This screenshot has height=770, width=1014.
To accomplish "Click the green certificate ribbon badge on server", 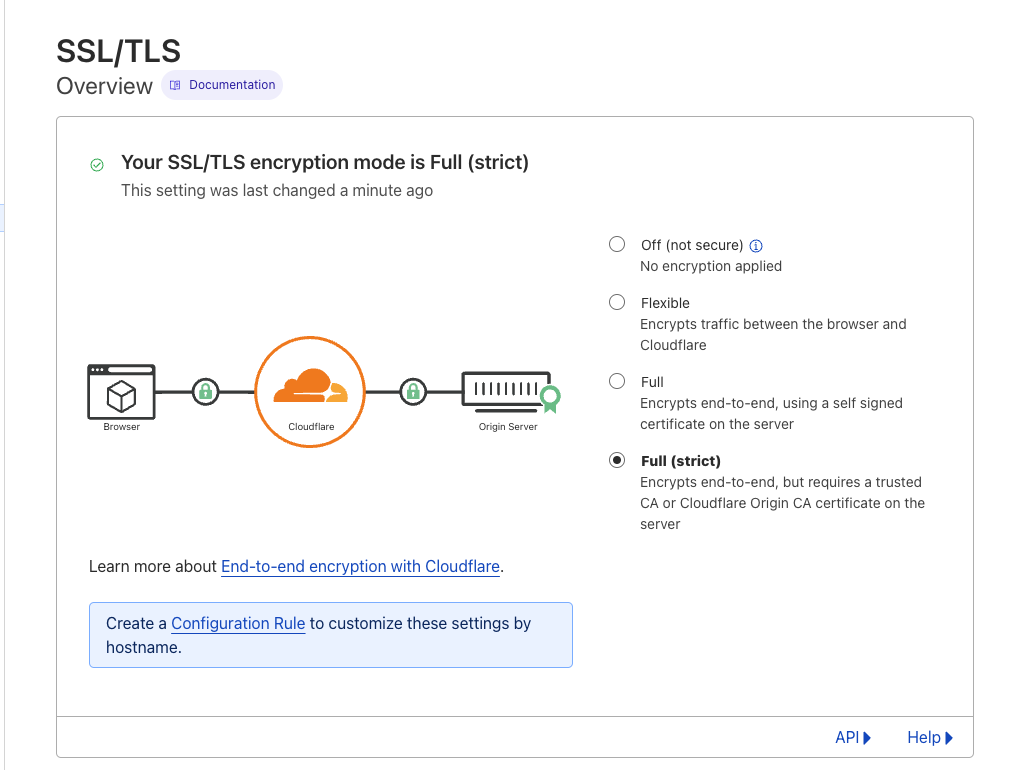I will click(x=550, y=398).
